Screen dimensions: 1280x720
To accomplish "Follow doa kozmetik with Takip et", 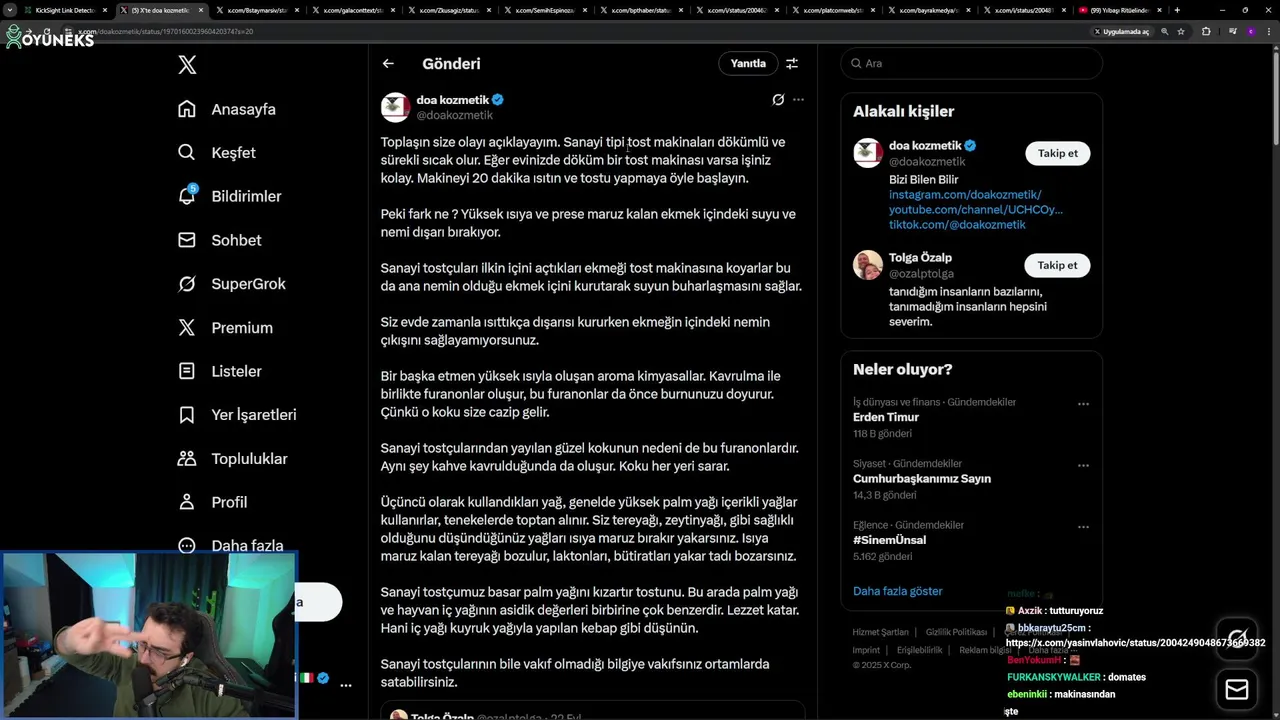I will [x=1057, y=153].
